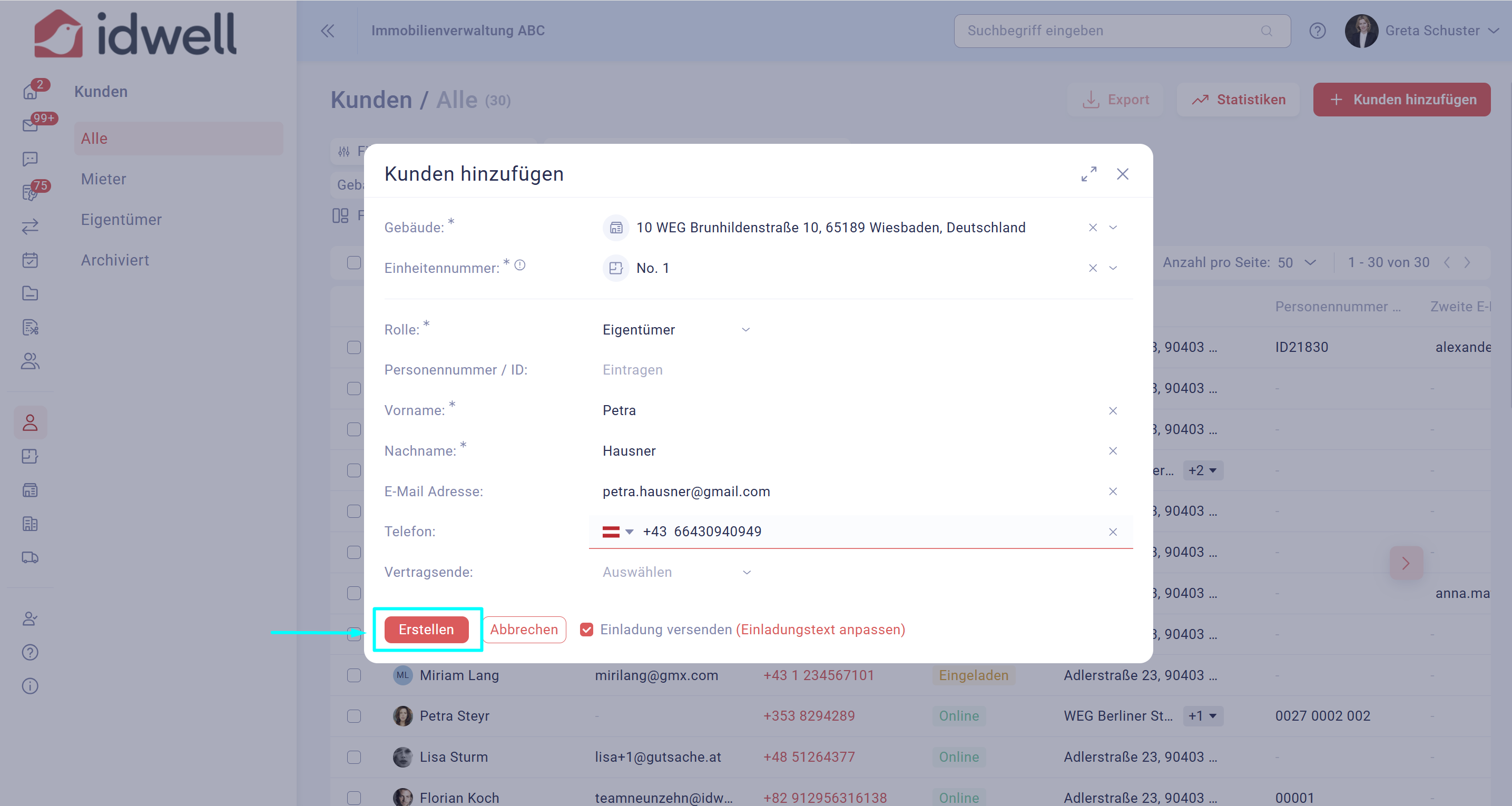The image size is (1512, 806).
Task: Open the Einheitennummer dropdown chevron
Action: click(x=1112, y=268)
